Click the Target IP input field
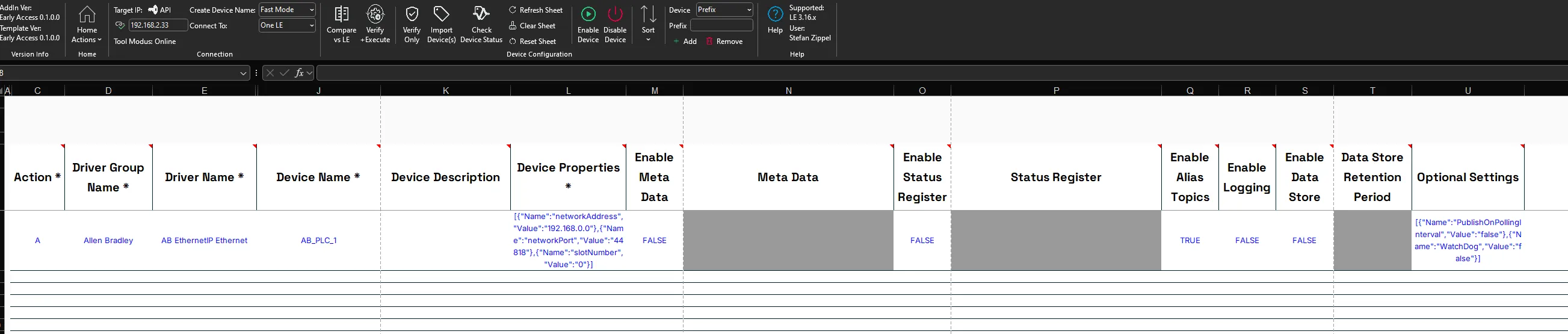Image resolution: width=1568 pixels, height=334 pixels. tap(158, 25)
